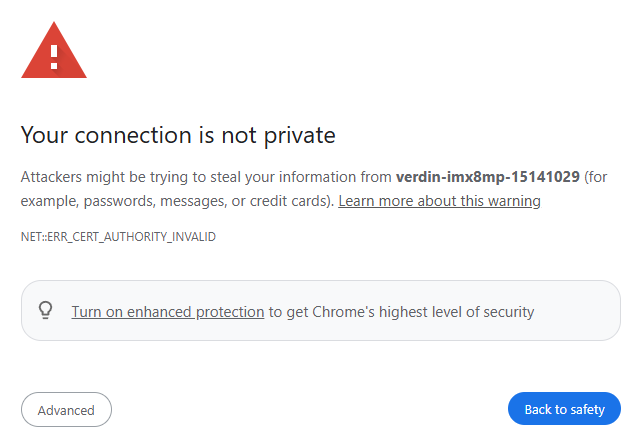This screenshot has width=641, height=445.
Task: Click the white exclamation mark in the triangle
Action: click(54, 53)
